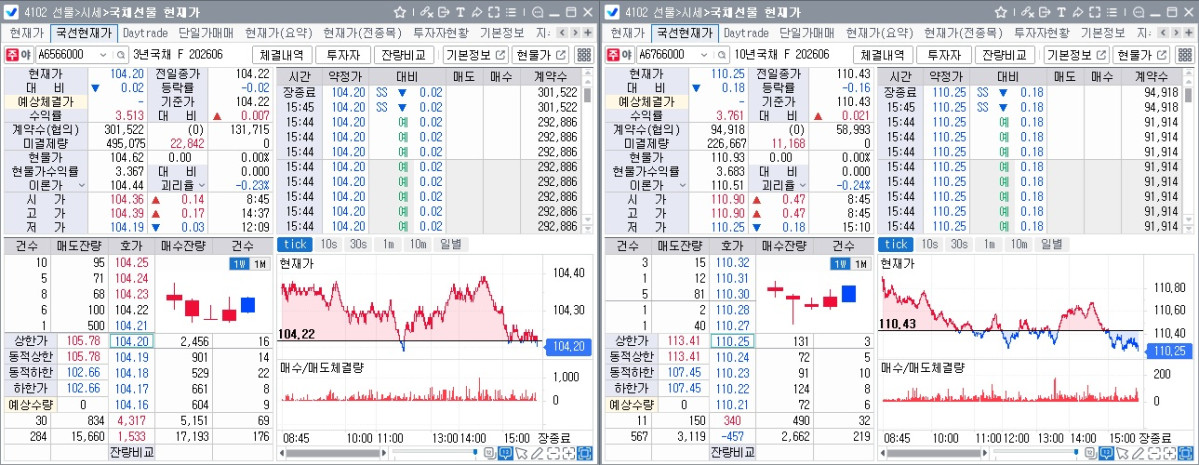Open code dropdown for A6766000
This screenshot has width=1199, height=465.
[x=703, y=55]
